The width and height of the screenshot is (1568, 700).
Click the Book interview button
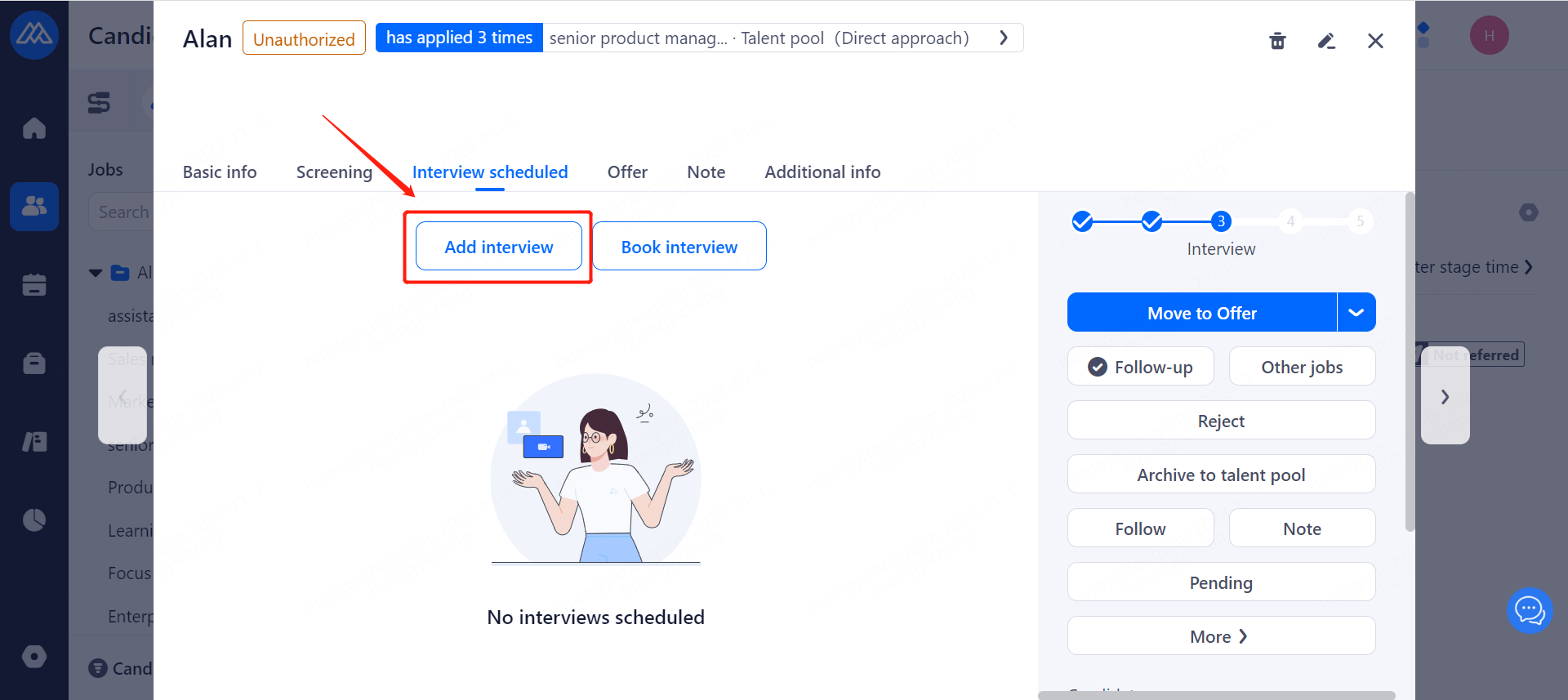[x=679, y=247]
